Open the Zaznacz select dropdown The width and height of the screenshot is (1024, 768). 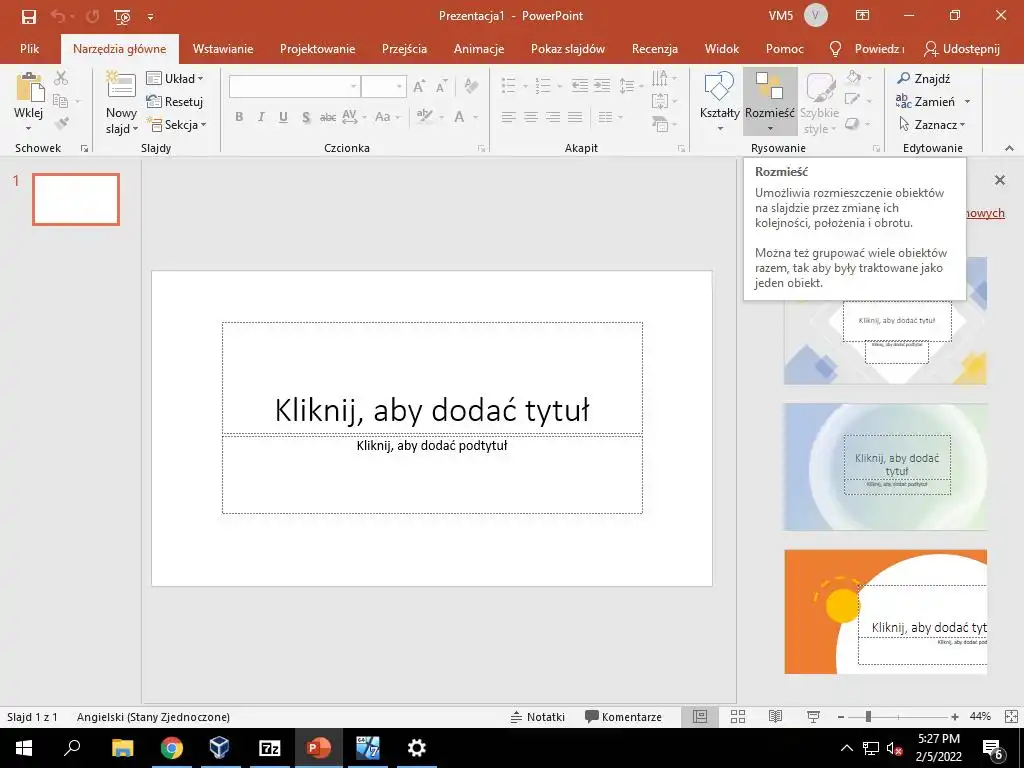tap(931, 124)
